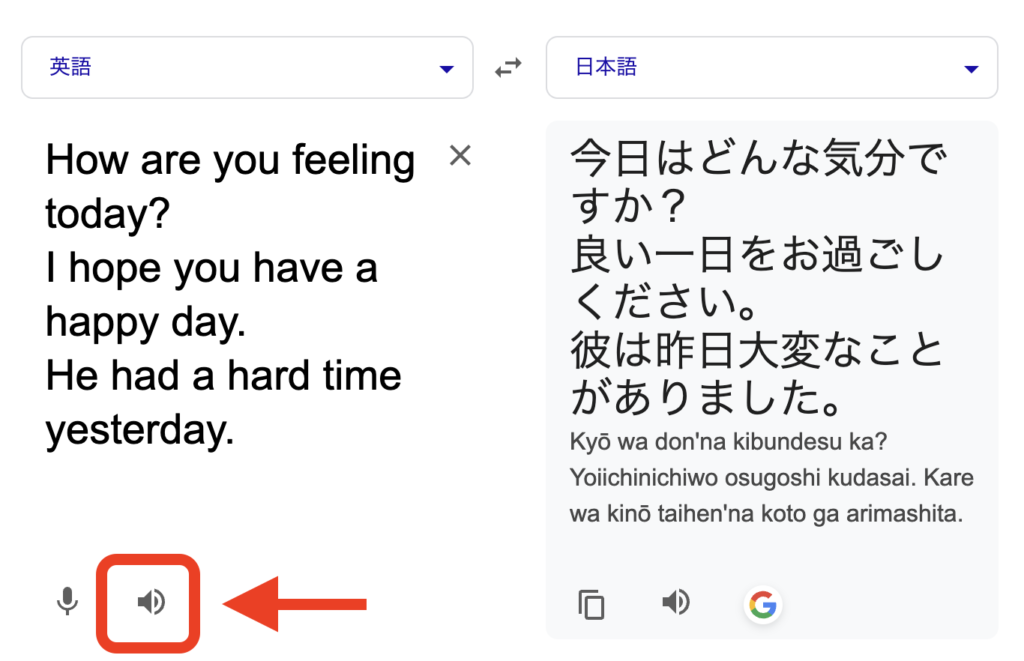This screenshot has height=661, width=1024.
Task: Click the 英語 language label
Action: (x=71, y=67)
